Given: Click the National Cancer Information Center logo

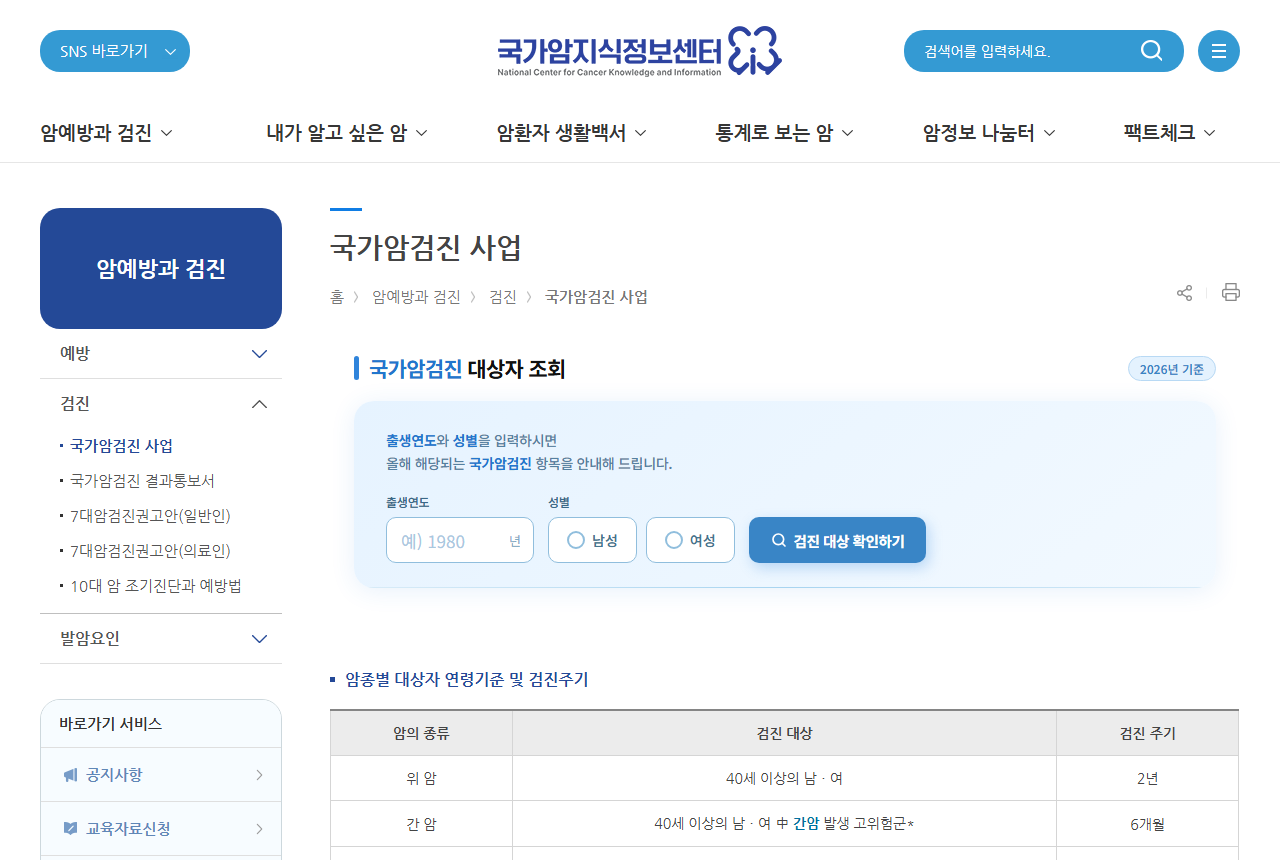Looking at the screenshot, I should pyautogui.click(x=640, y=51).
